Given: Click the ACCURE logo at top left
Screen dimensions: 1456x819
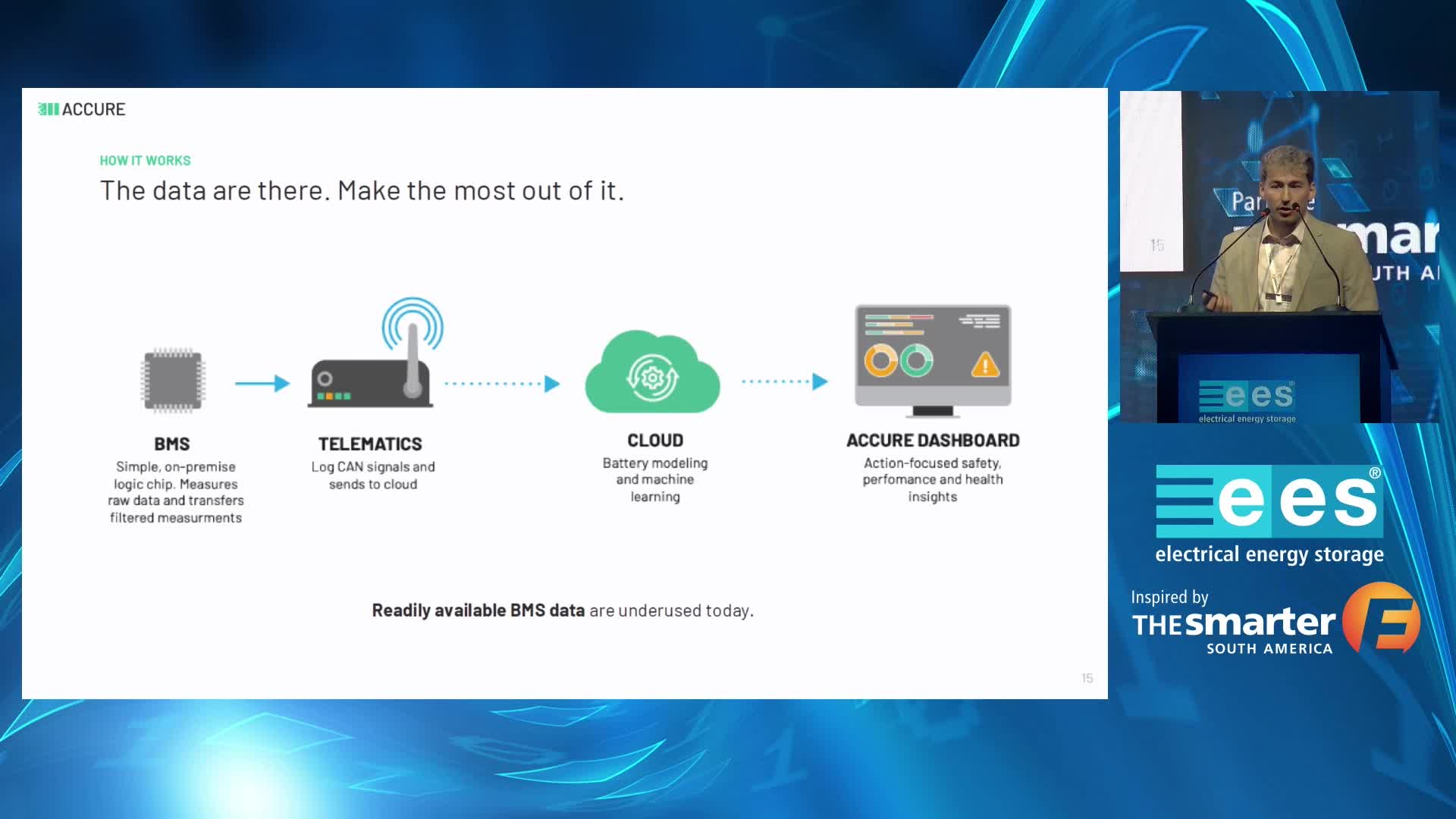Looking at the screenshot, I should (x=82, y=109).
